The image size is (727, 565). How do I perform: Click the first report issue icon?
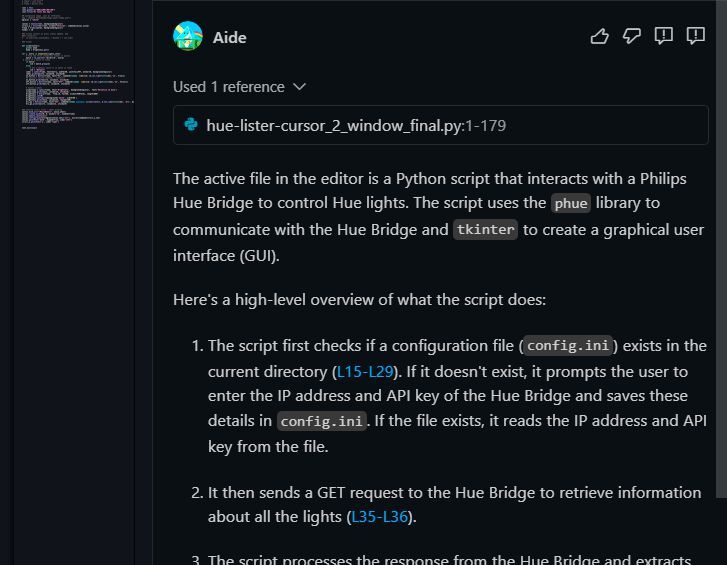pyautogui.click(x=664, y=37)
